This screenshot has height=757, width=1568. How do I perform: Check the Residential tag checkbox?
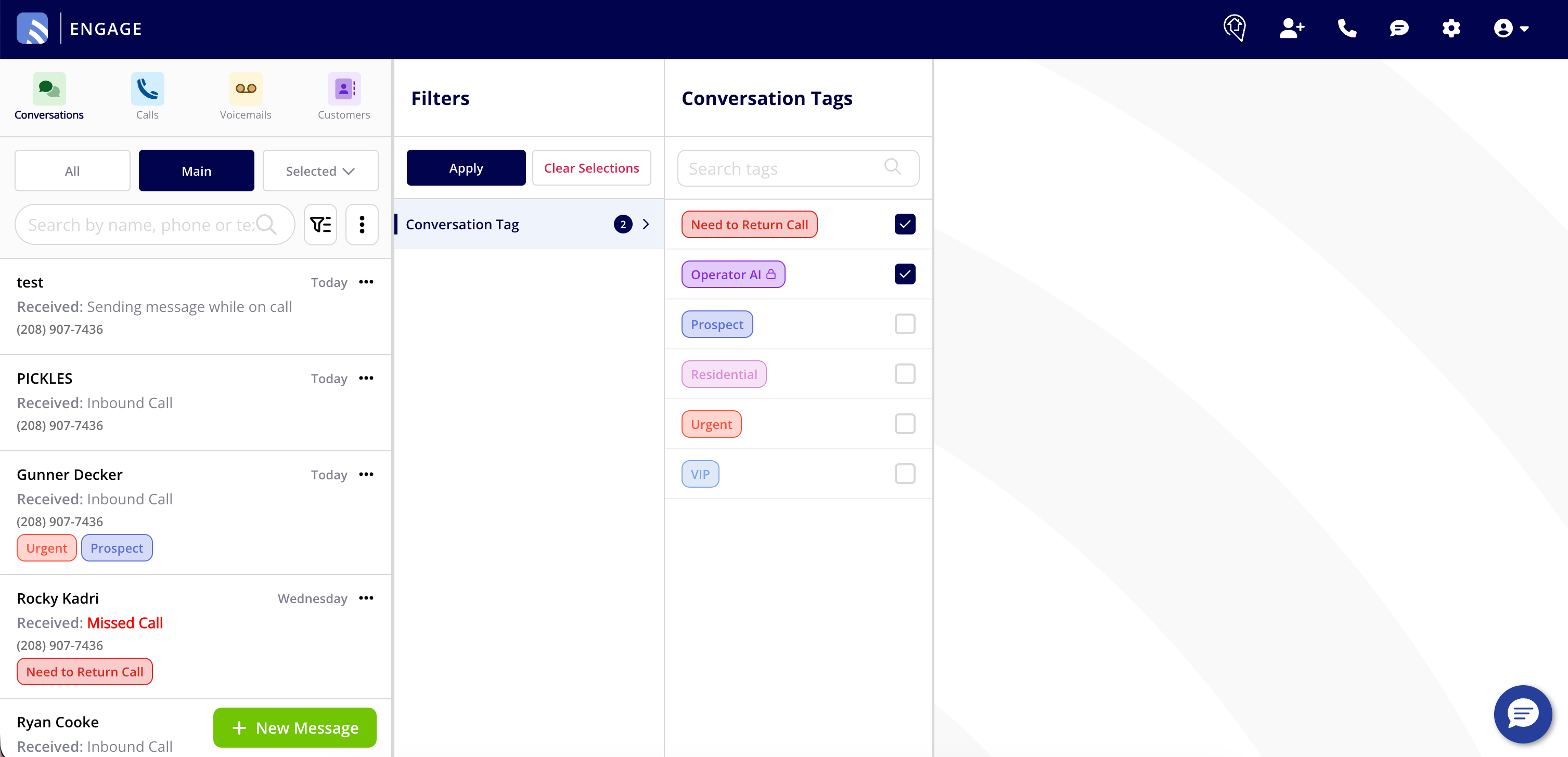(905, 374)
